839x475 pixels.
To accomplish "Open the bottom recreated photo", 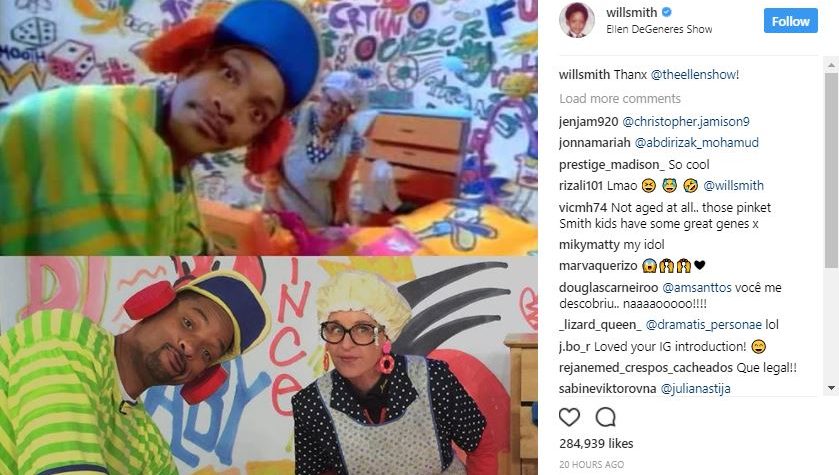I will (x=269, y=366).
